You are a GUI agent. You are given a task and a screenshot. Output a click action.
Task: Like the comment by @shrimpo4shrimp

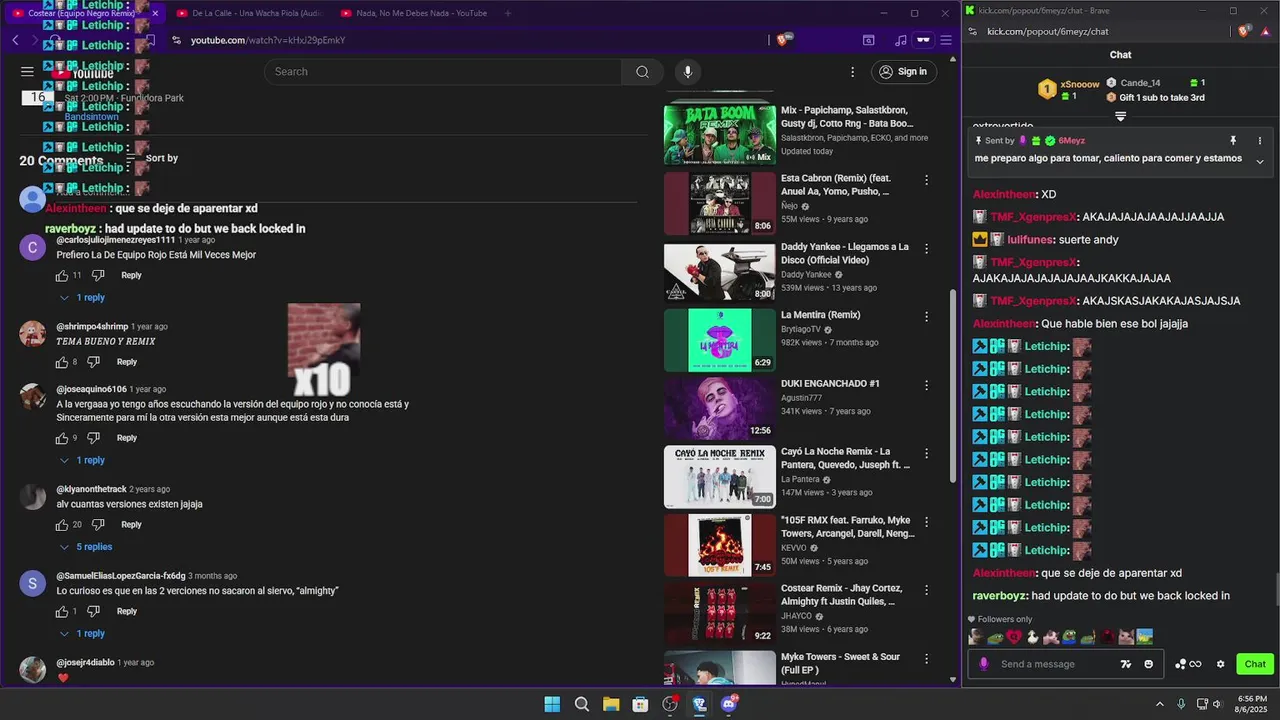[62, 362]
